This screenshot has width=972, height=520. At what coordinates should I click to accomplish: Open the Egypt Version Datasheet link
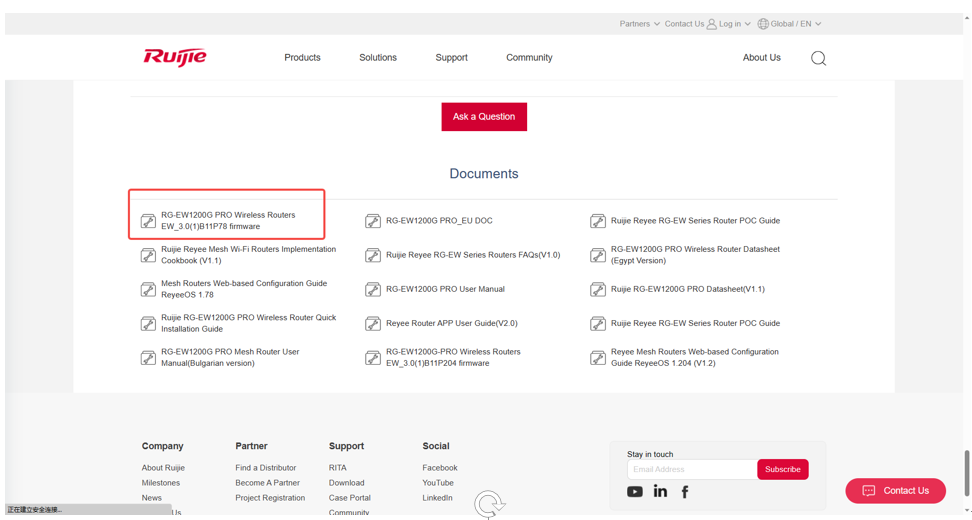point(695,255)
